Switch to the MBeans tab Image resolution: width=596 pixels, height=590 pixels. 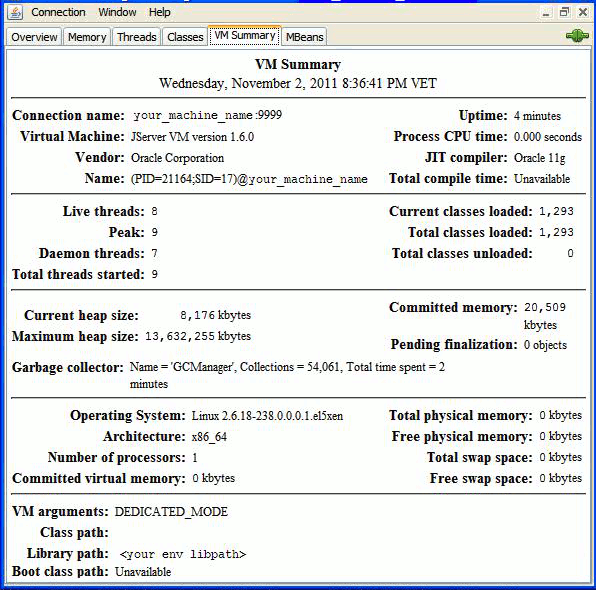(x=304, y=37)
